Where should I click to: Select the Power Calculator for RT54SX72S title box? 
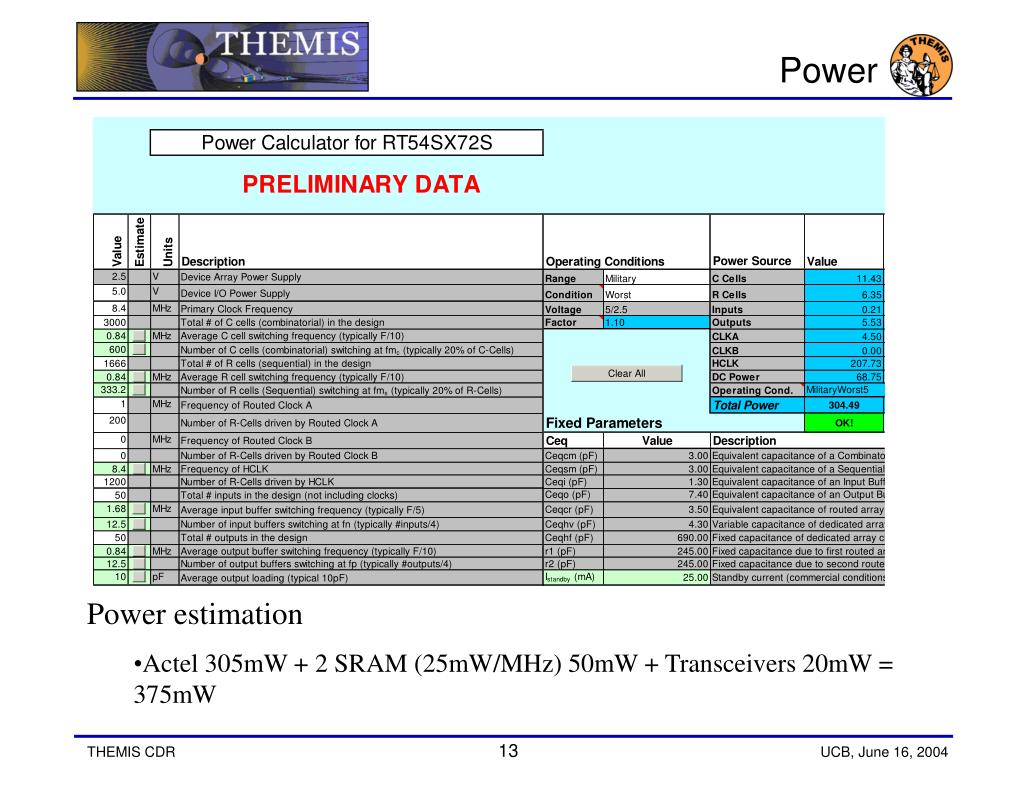pos(347,142)
